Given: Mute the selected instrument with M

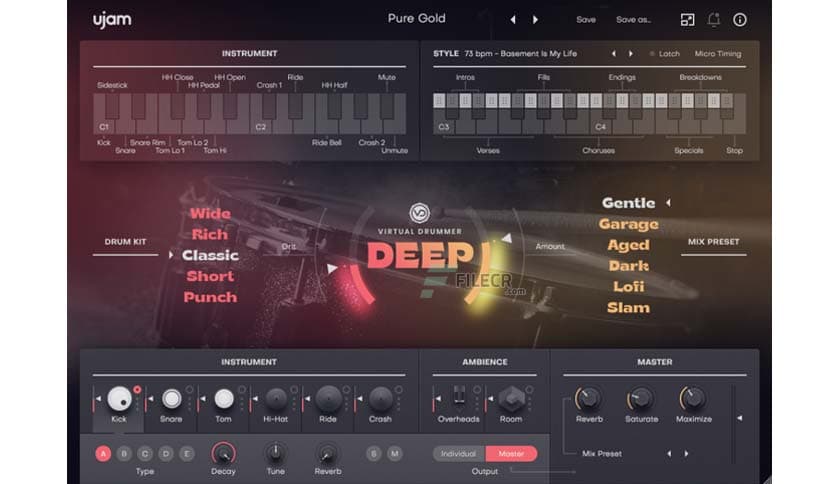Looking at the screenshot, I should [395, 454].
